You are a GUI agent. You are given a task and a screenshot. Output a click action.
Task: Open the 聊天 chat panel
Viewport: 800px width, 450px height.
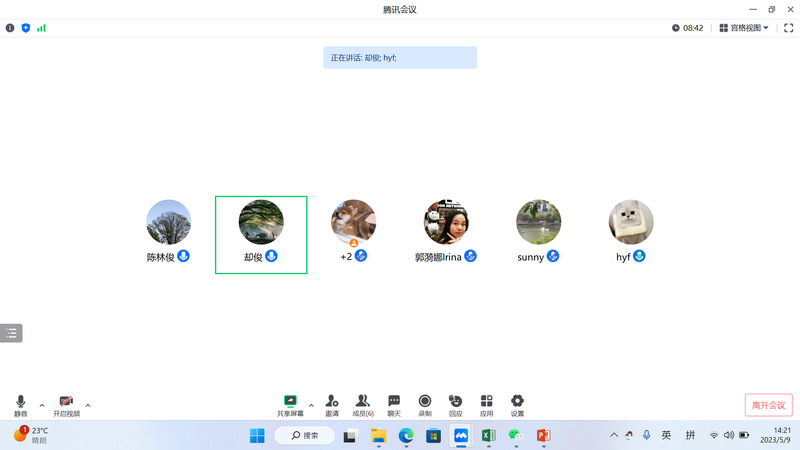point(394,402)
